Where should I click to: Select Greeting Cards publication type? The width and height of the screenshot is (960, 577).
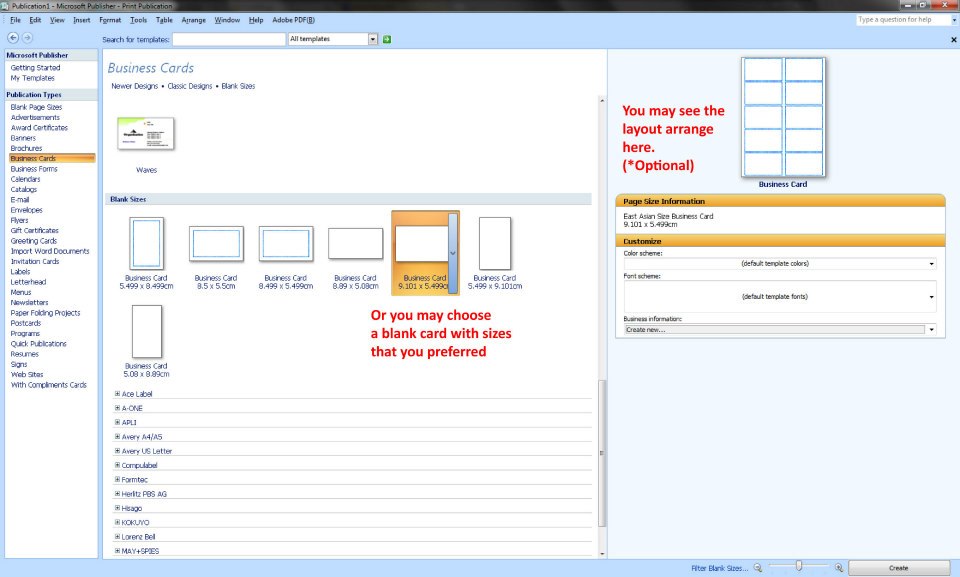pyautogui.click(x=34, y=241)
